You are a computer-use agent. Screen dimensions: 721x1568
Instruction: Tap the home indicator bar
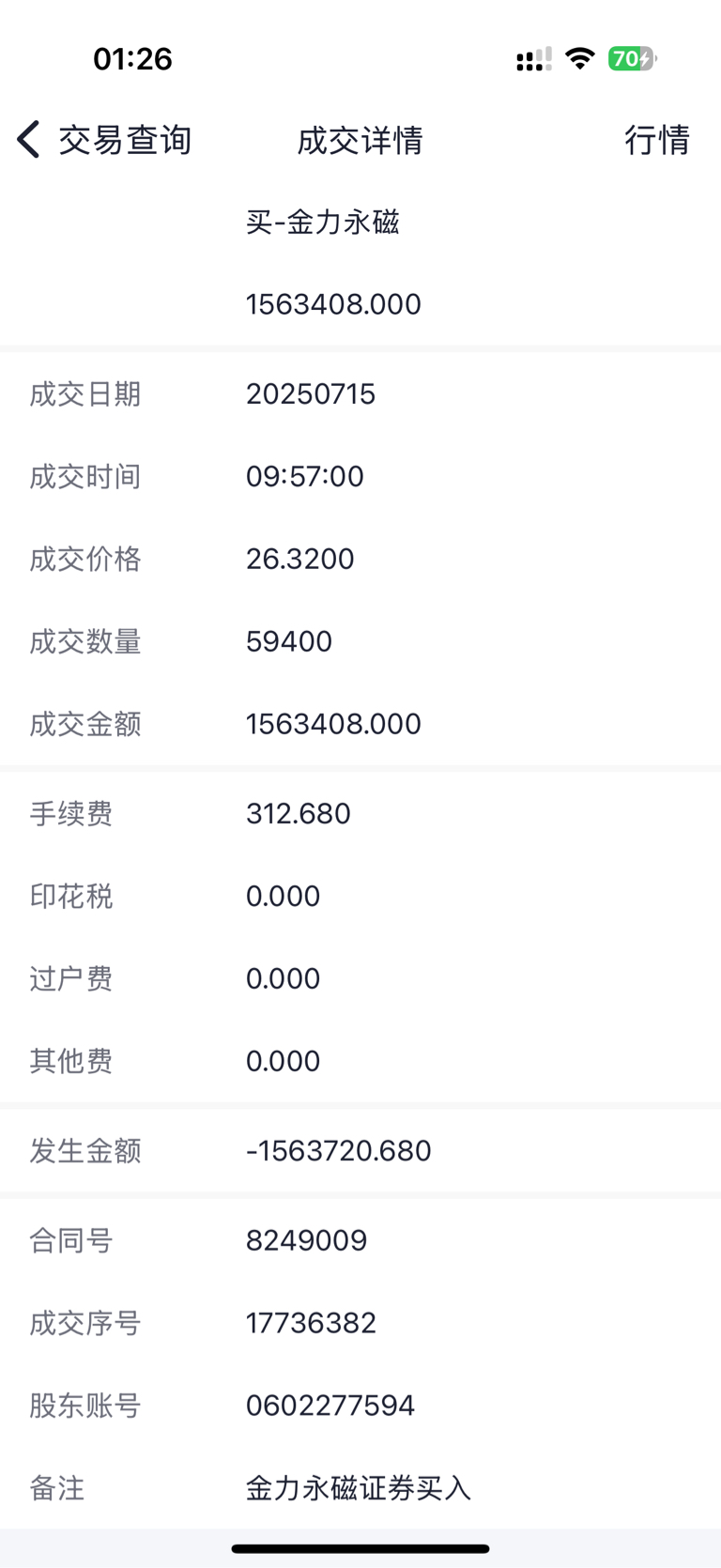point(360,1549)
